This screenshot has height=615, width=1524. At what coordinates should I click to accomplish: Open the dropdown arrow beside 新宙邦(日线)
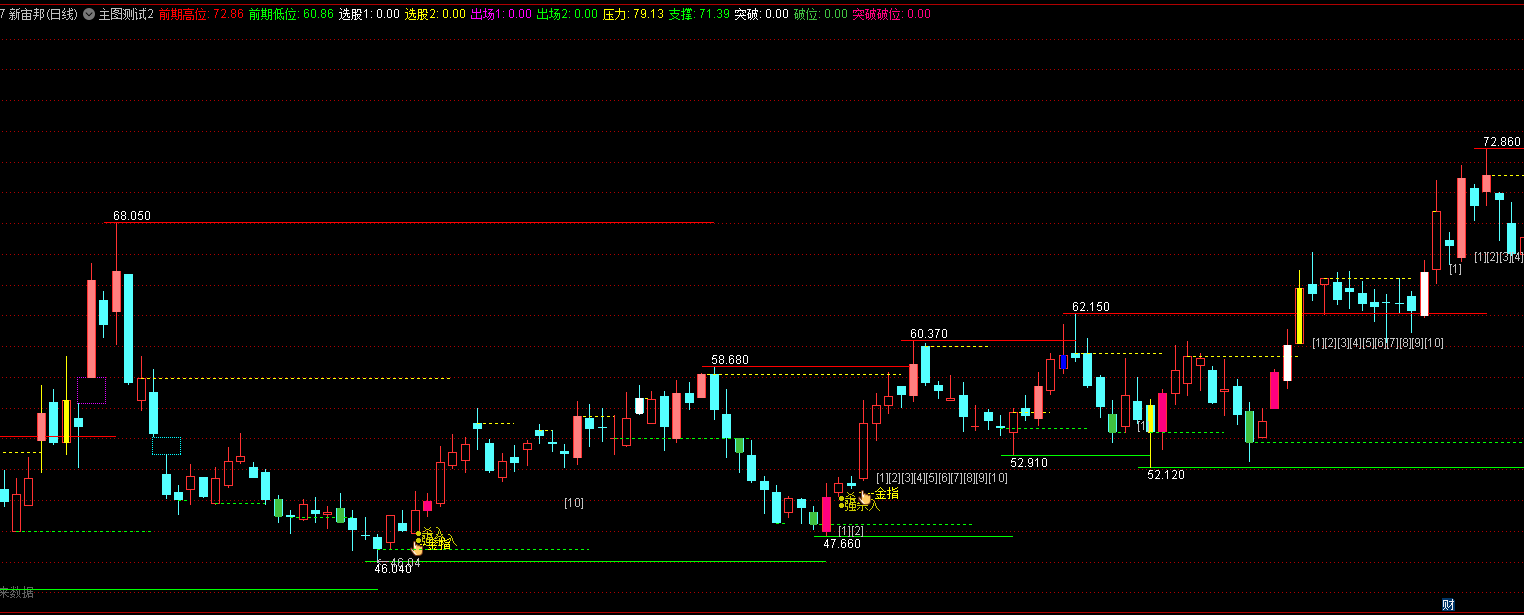coord(89,15)
